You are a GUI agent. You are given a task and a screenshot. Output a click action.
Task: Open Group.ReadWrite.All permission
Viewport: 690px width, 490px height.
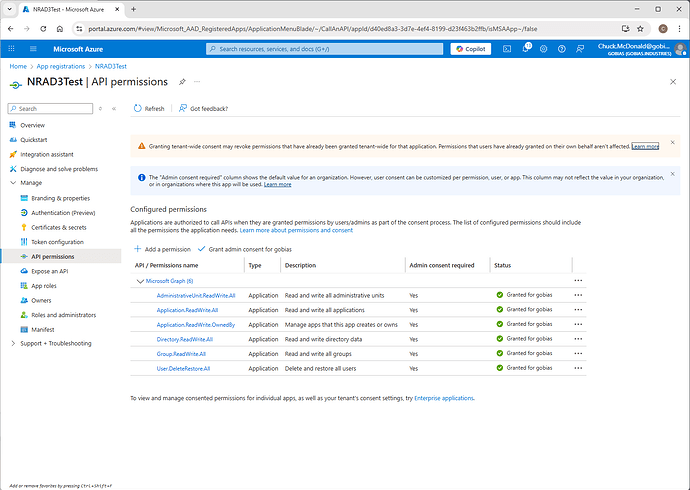181,354
